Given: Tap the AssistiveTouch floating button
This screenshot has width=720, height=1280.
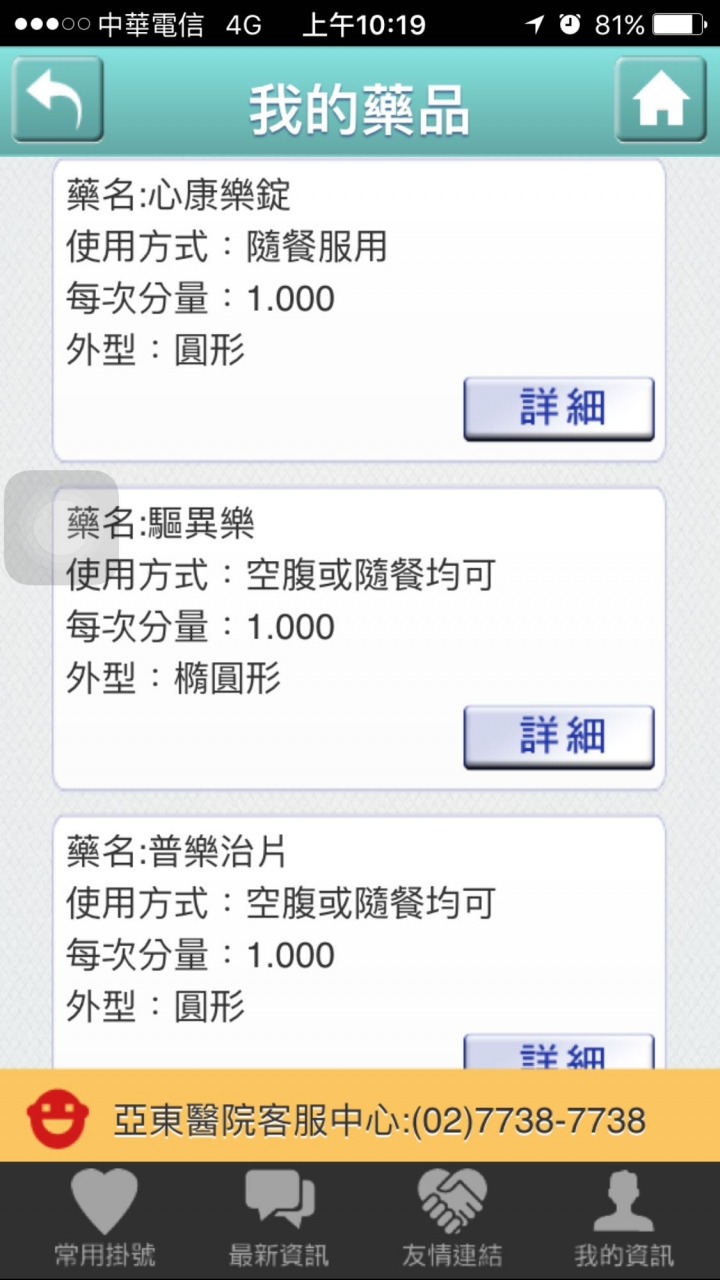Looking at the screenshot, I should [x=61, y=527].
